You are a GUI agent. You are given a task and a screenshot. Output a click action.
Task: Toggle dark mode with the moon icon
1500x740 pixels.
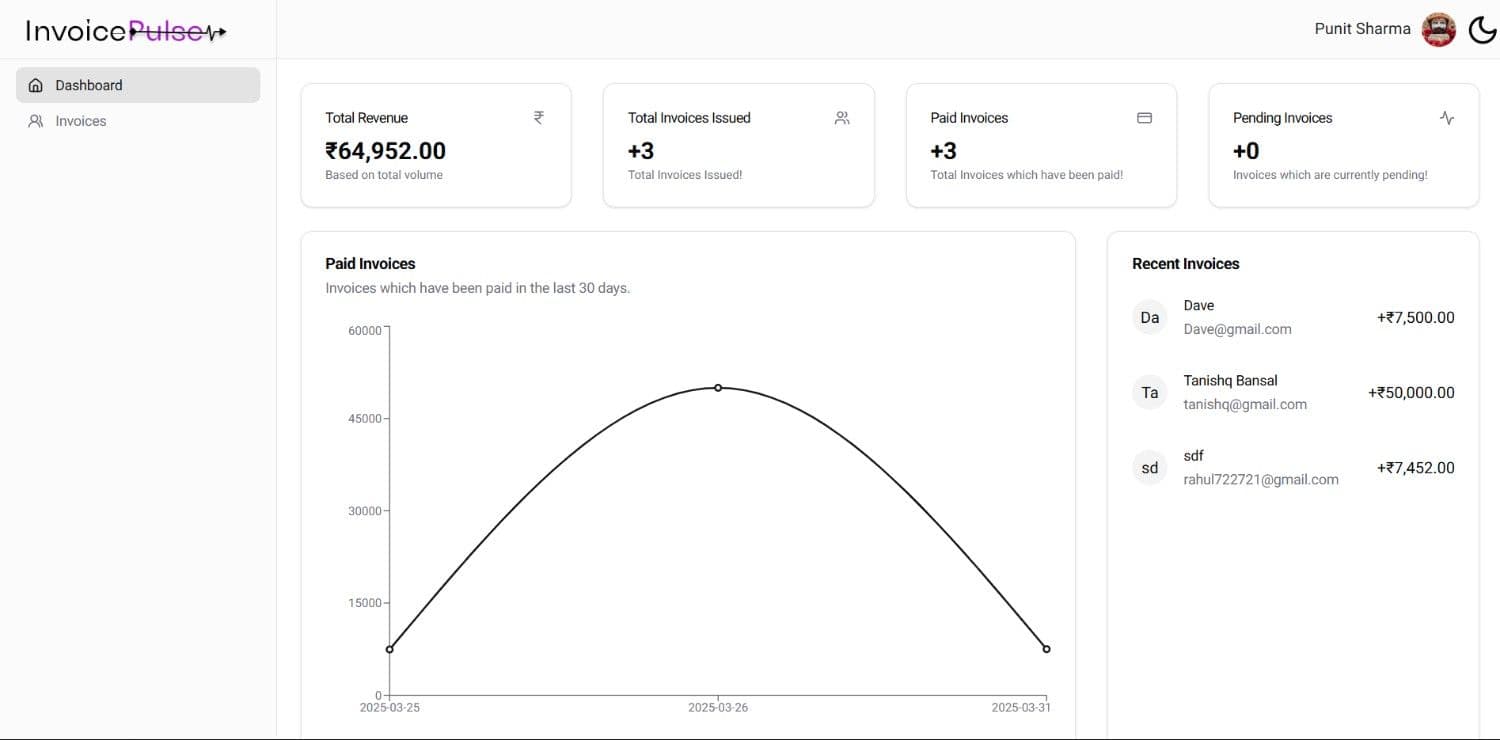(x=1482, y=30)
